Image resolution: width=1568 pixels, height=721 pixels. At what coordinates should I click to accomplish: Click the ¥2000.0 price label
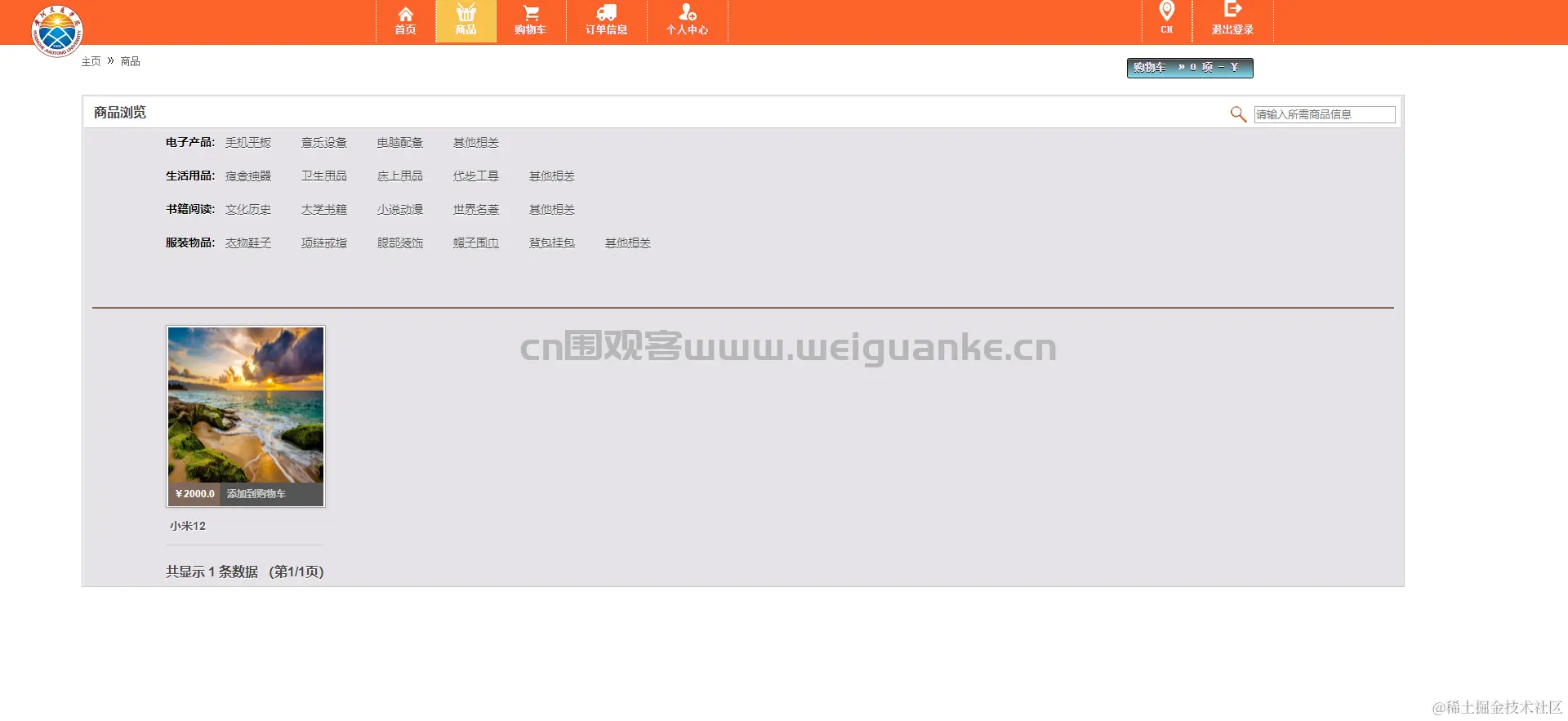tap(194, 494)
